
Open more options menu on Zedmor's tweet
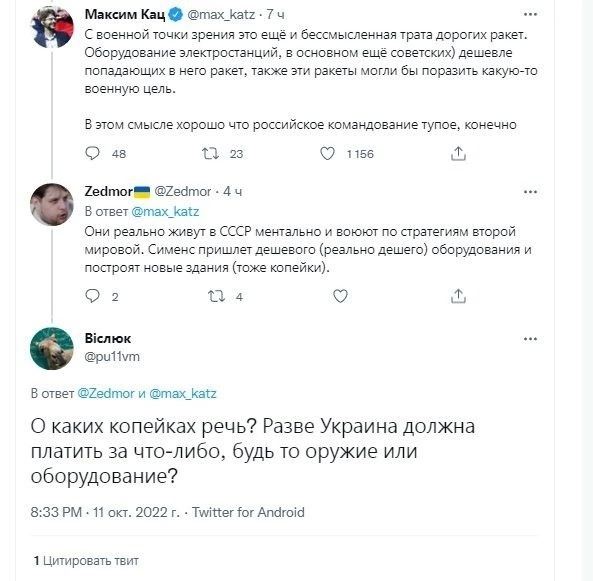click(530, 192)
